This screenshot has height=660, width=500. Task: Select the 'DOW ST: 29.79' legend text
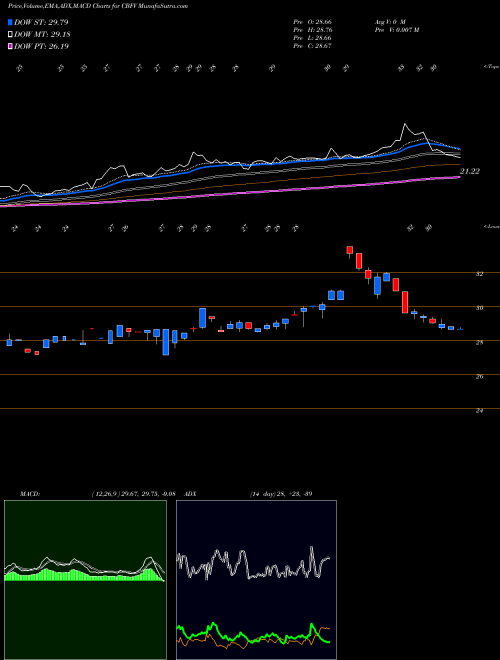41,22
